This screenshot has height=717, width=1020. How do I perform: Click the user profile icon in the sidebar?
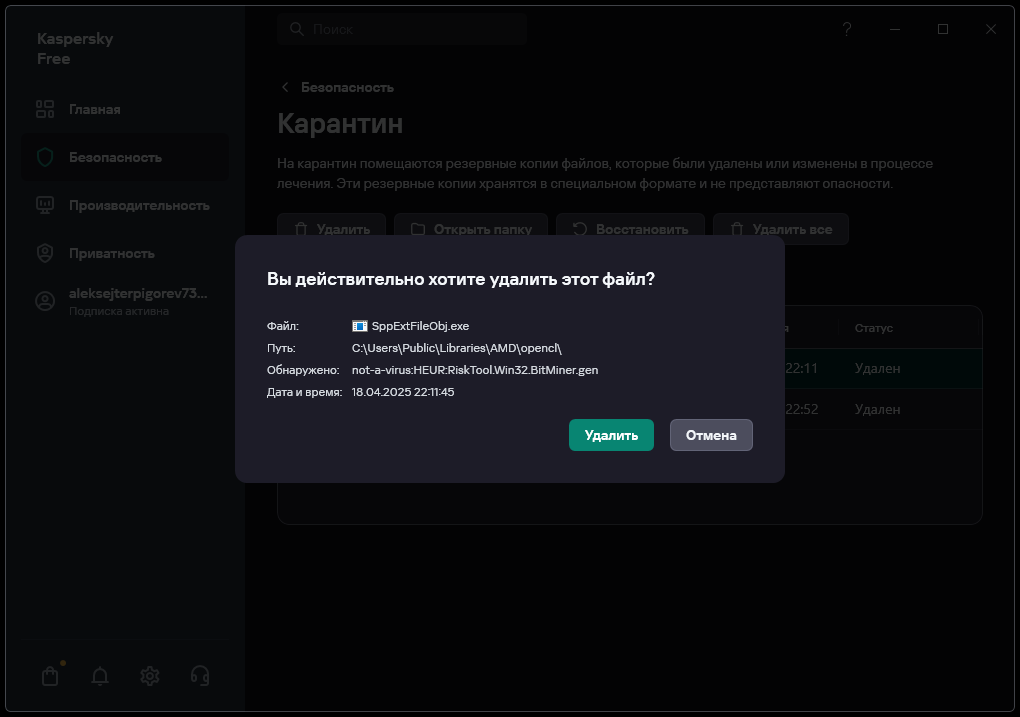point(45,301)
